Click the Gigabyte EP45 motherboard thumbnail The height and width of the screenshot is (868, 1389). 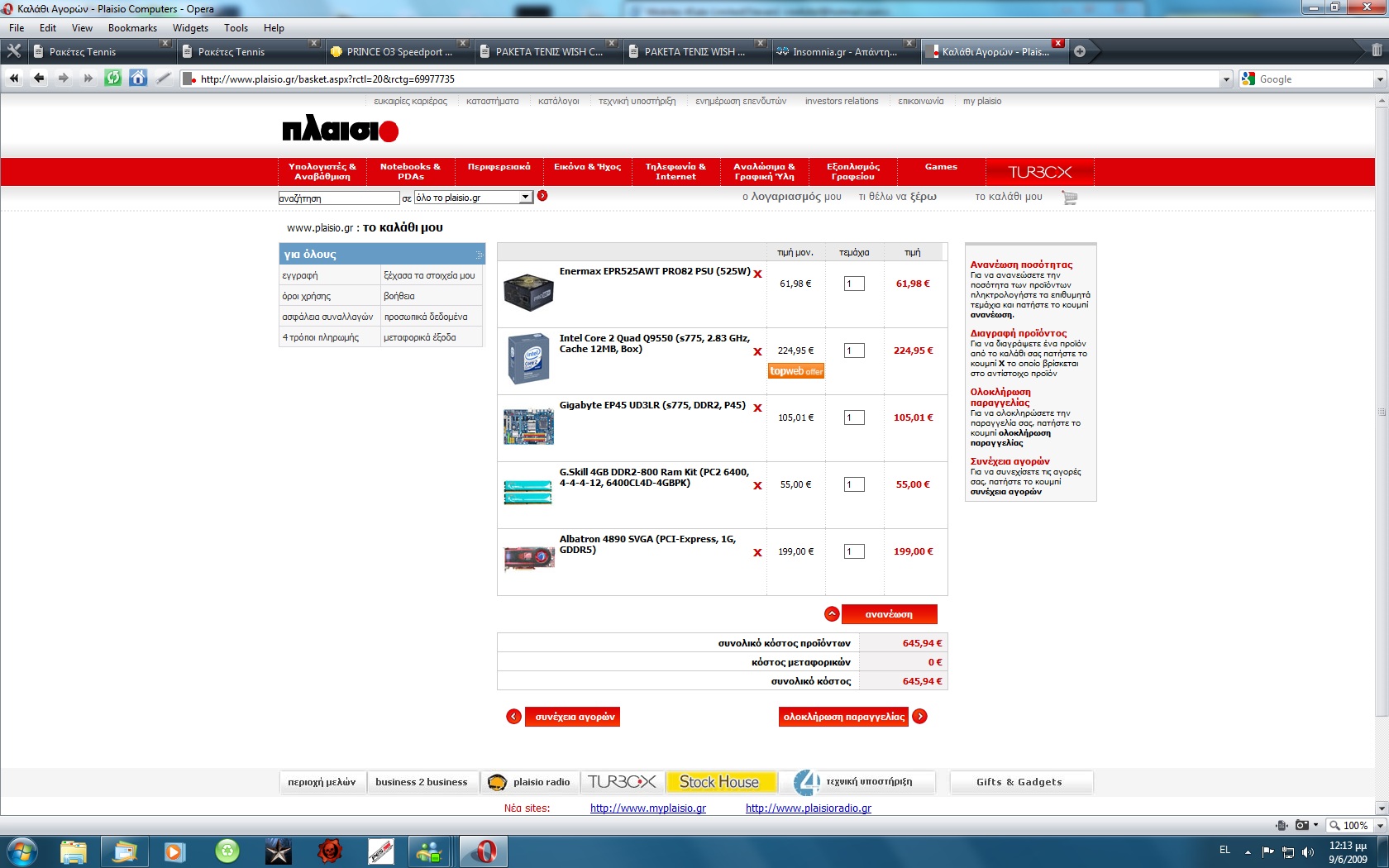pos(528,427)
